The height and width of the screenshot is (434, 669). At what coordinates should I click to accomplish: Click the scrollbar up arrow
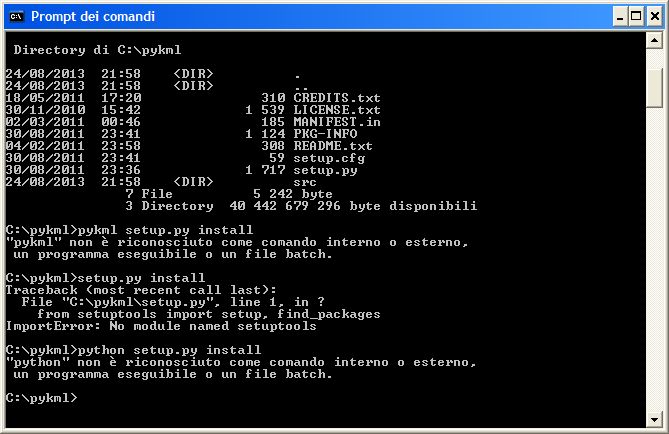(655, 40)
